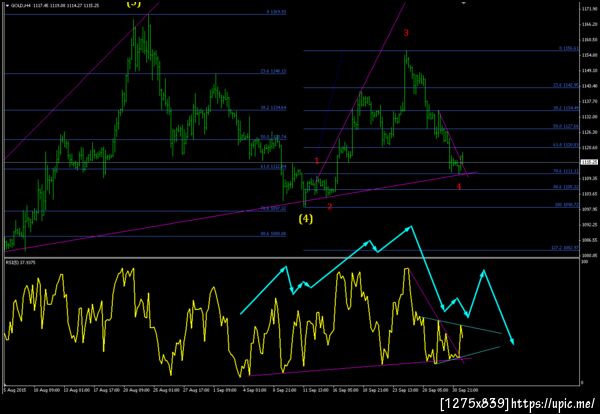
Task: Click the 25 Aug 01:00 time label
Action: (x=165, y=390)
